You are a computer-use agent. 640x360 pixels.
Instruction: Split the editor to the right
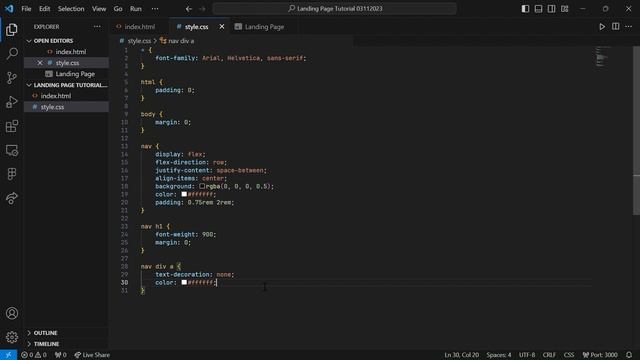[616, 27]
